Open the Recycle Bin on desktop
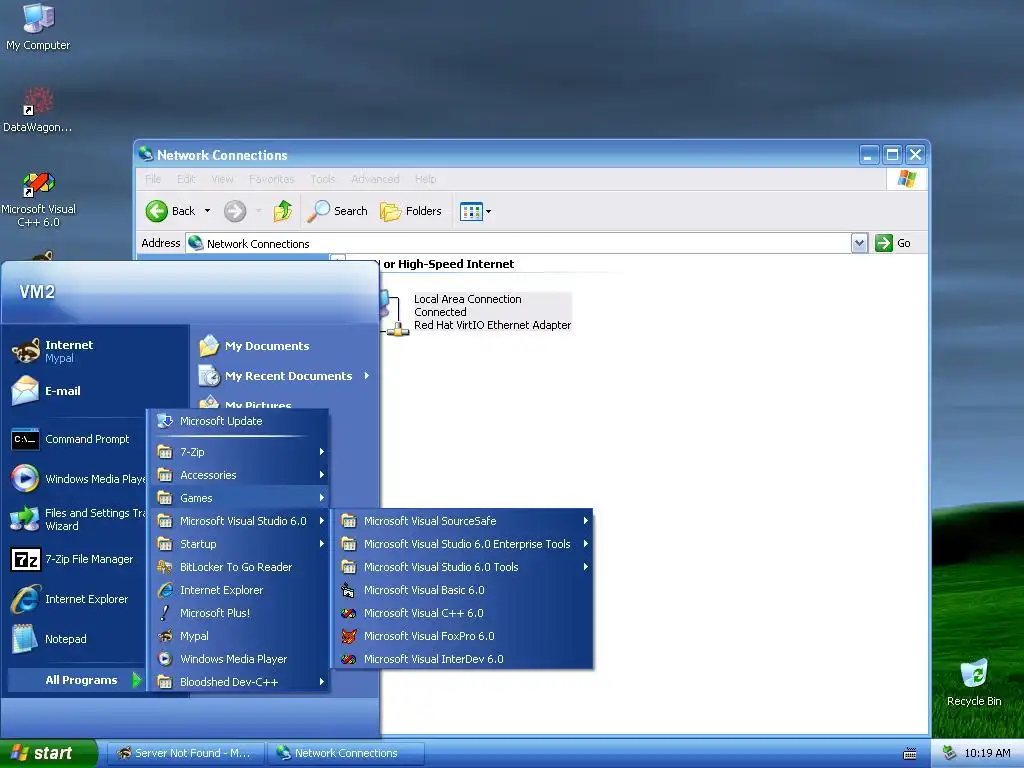Screen dimensions: 1024x768 974,682
